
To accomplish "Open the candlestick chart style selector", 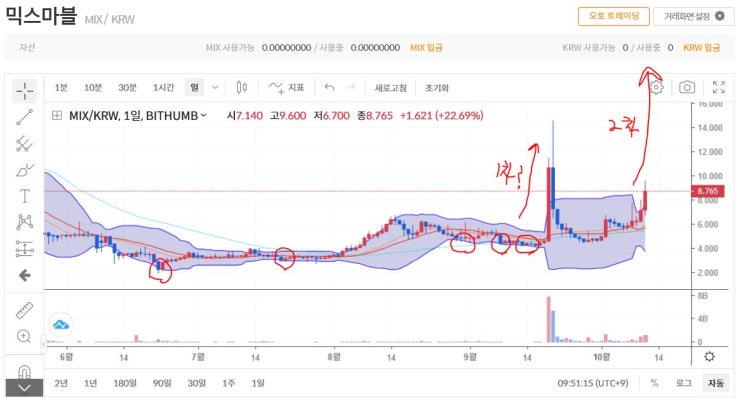I will pos(242,87).
